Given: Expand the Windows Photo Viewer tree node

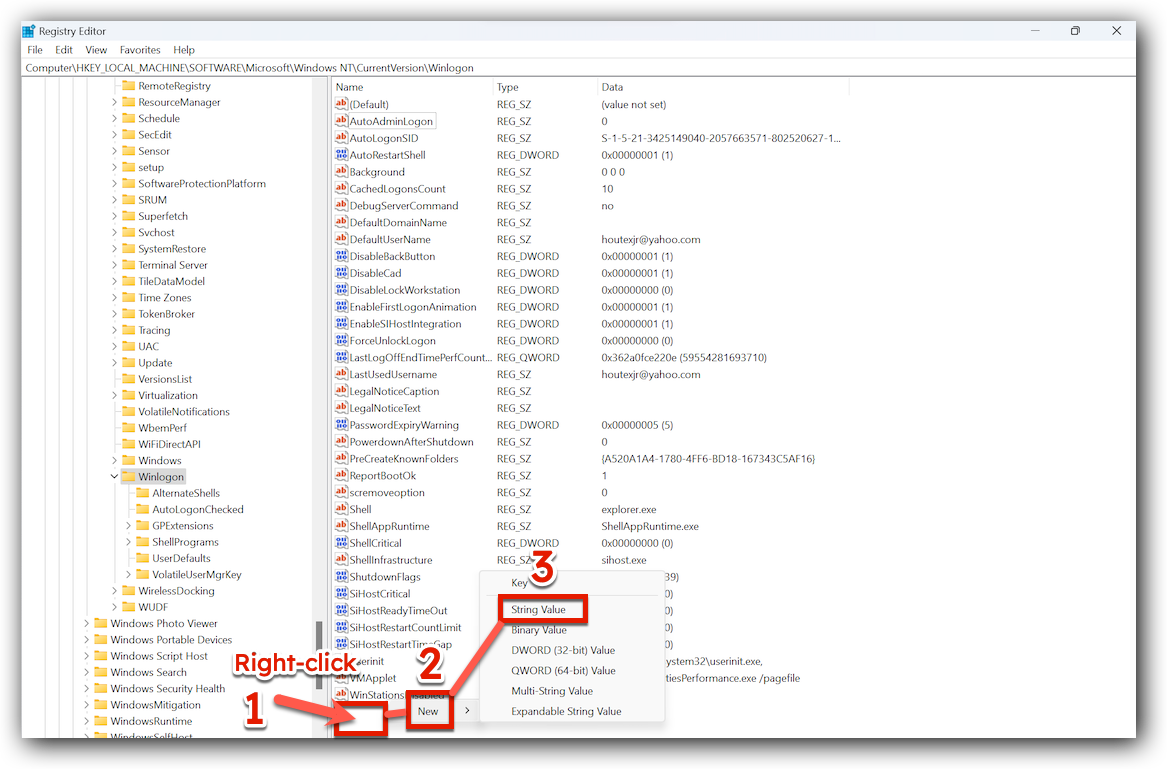Looking at the screenshot, I should tap(86, 623).
